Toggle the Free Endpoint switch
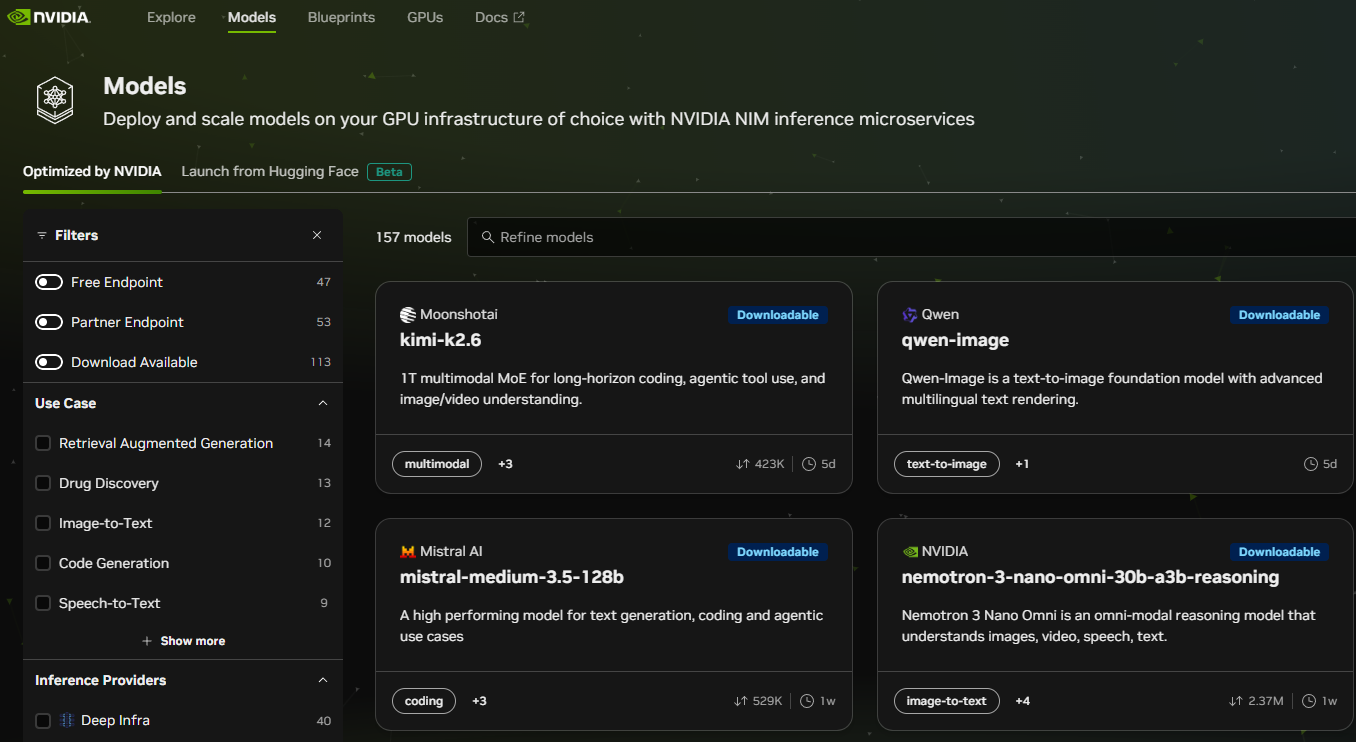1356x742 pixels. (x=49, y=282)
